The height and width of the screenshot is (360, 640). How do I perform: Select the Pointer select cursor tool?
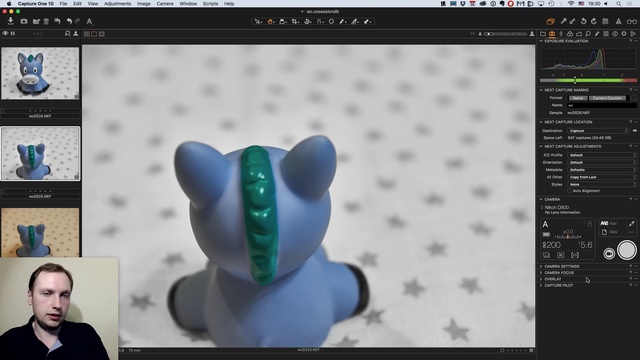click(258, 22)
